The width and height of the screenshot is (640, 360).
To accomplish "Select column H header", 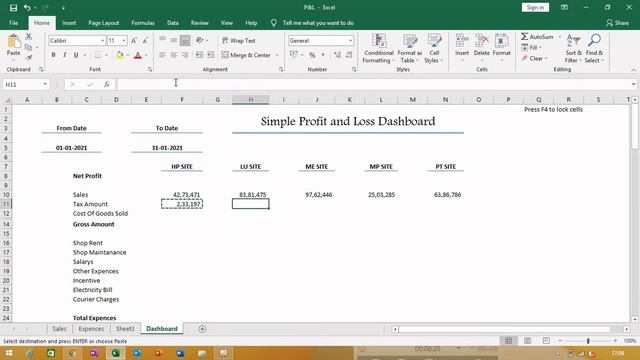I will (251, 100).
